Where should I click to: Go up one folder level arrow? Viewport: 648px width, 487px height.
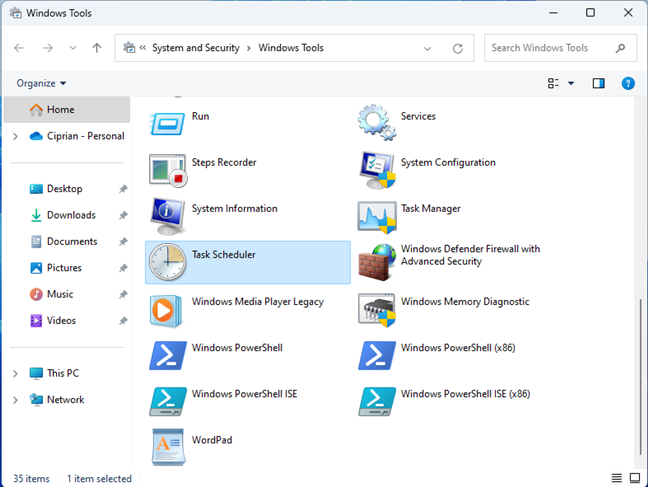click(x=97, y=48)
